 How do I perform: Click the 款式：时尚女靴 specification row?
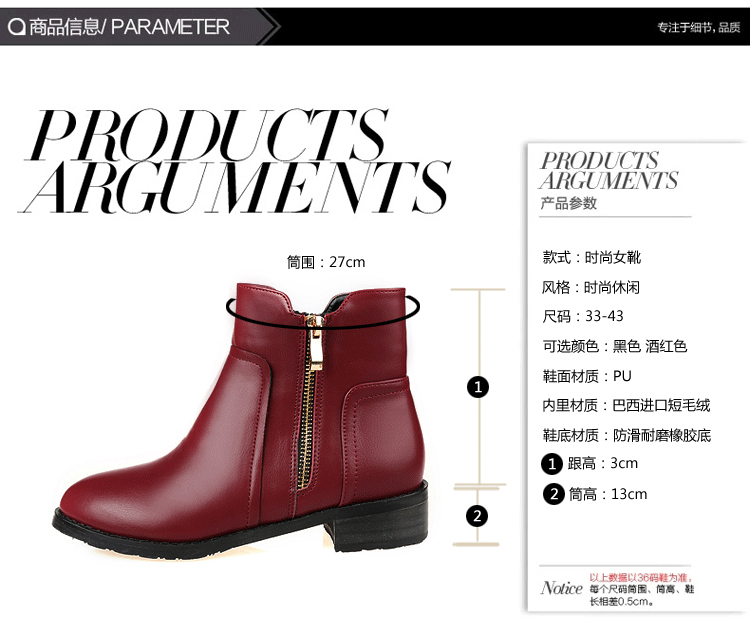(592, 258)
